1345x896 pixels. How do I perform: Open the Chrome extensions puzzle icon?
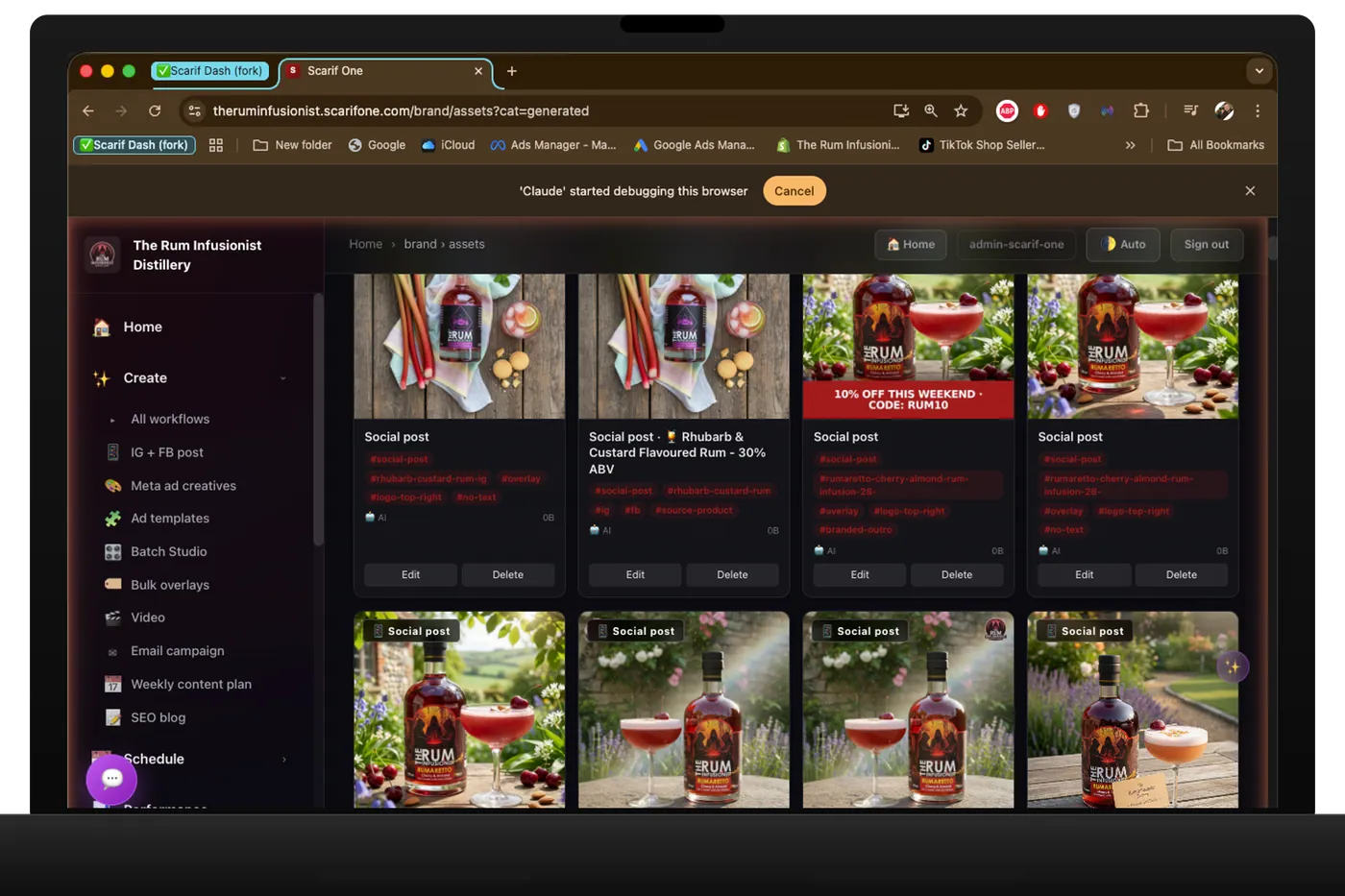(x=1141, y=111)
